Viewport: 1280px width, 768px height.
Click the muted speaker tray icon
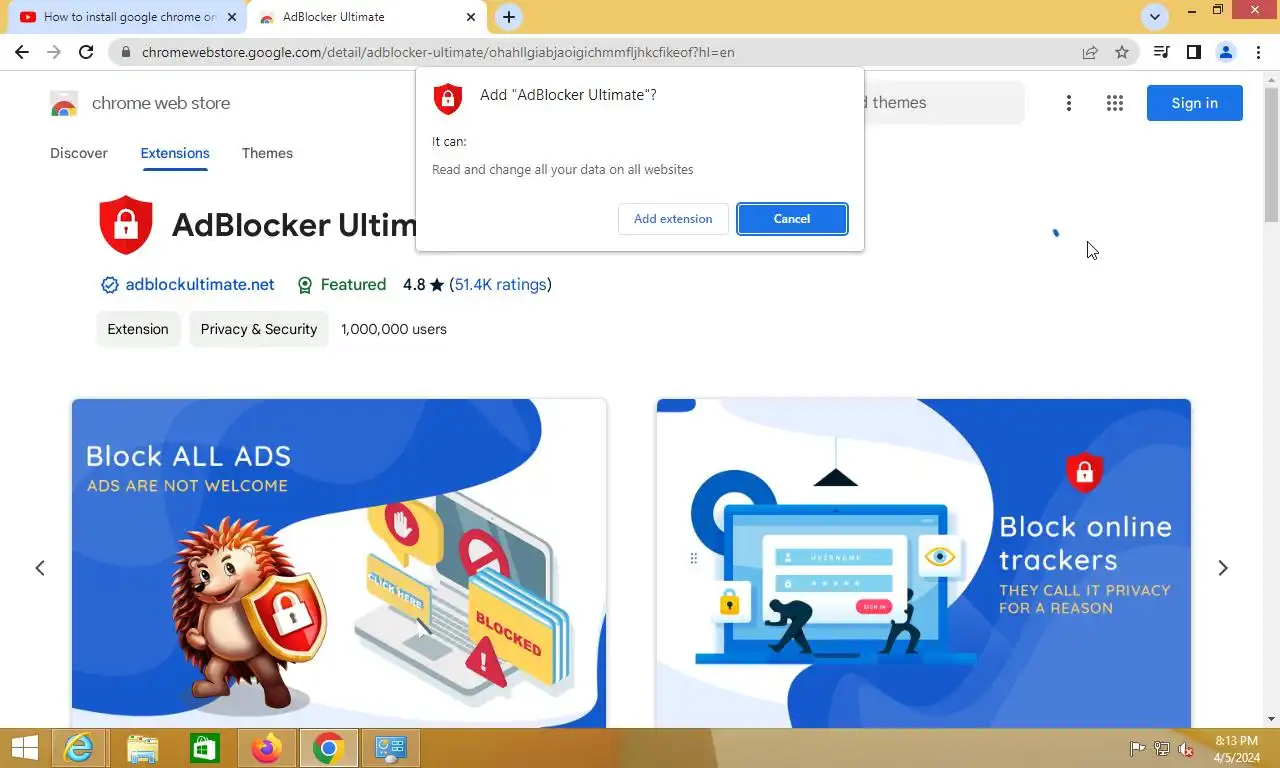click(1186, 749)
